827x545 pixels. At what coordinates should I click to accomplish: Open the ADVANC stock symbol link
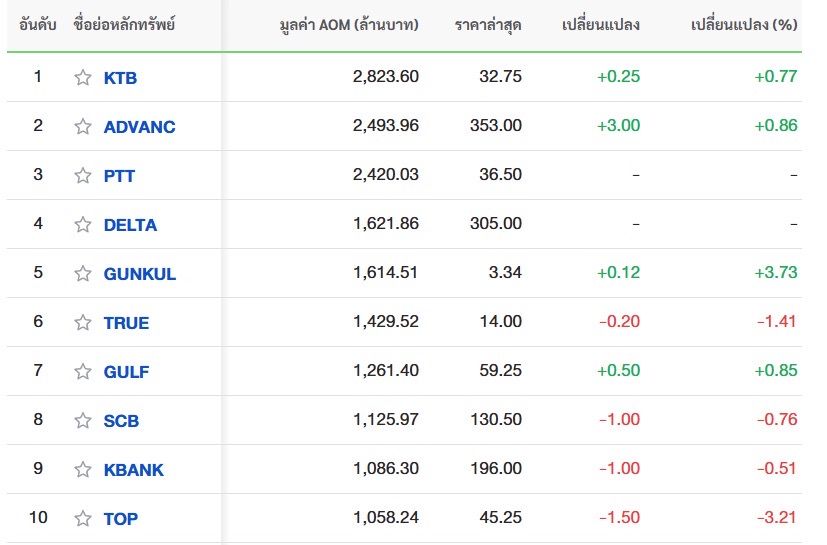139,127
